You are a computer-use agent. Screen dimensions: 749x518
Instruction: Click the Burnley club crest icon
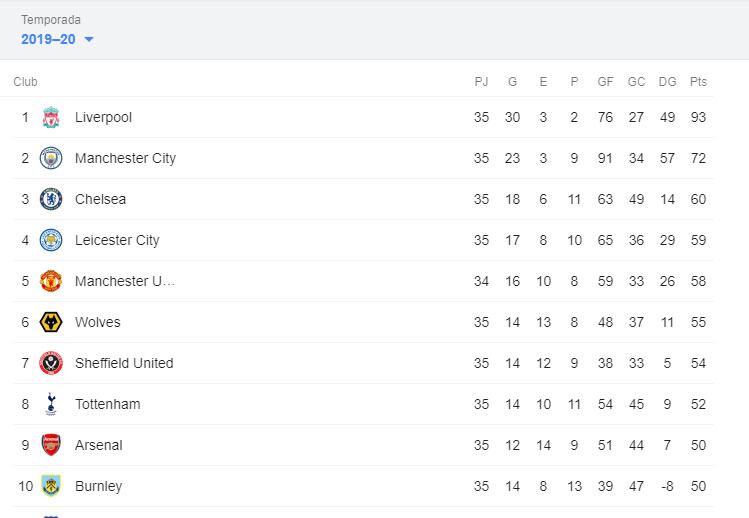[x=51, y=486]
